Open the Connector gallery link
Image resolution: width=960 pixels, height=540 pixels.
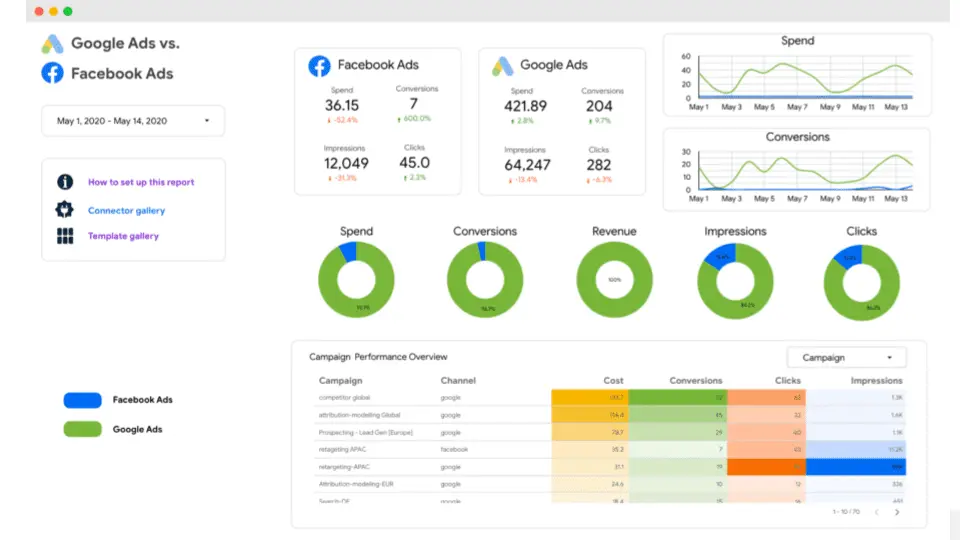126,211
